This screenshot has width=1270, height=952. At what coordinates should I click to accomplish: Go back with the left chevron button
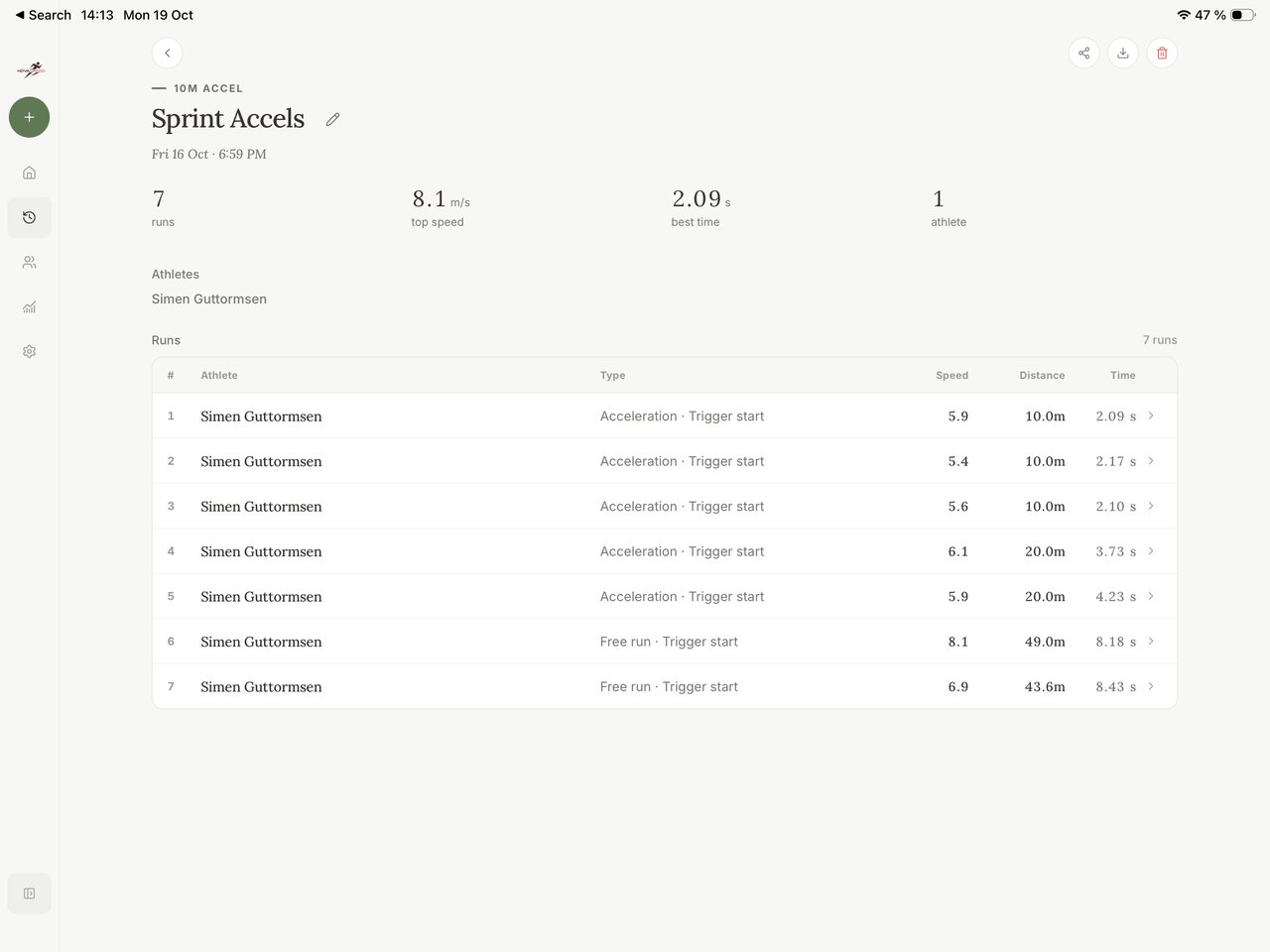pos(167,53)
